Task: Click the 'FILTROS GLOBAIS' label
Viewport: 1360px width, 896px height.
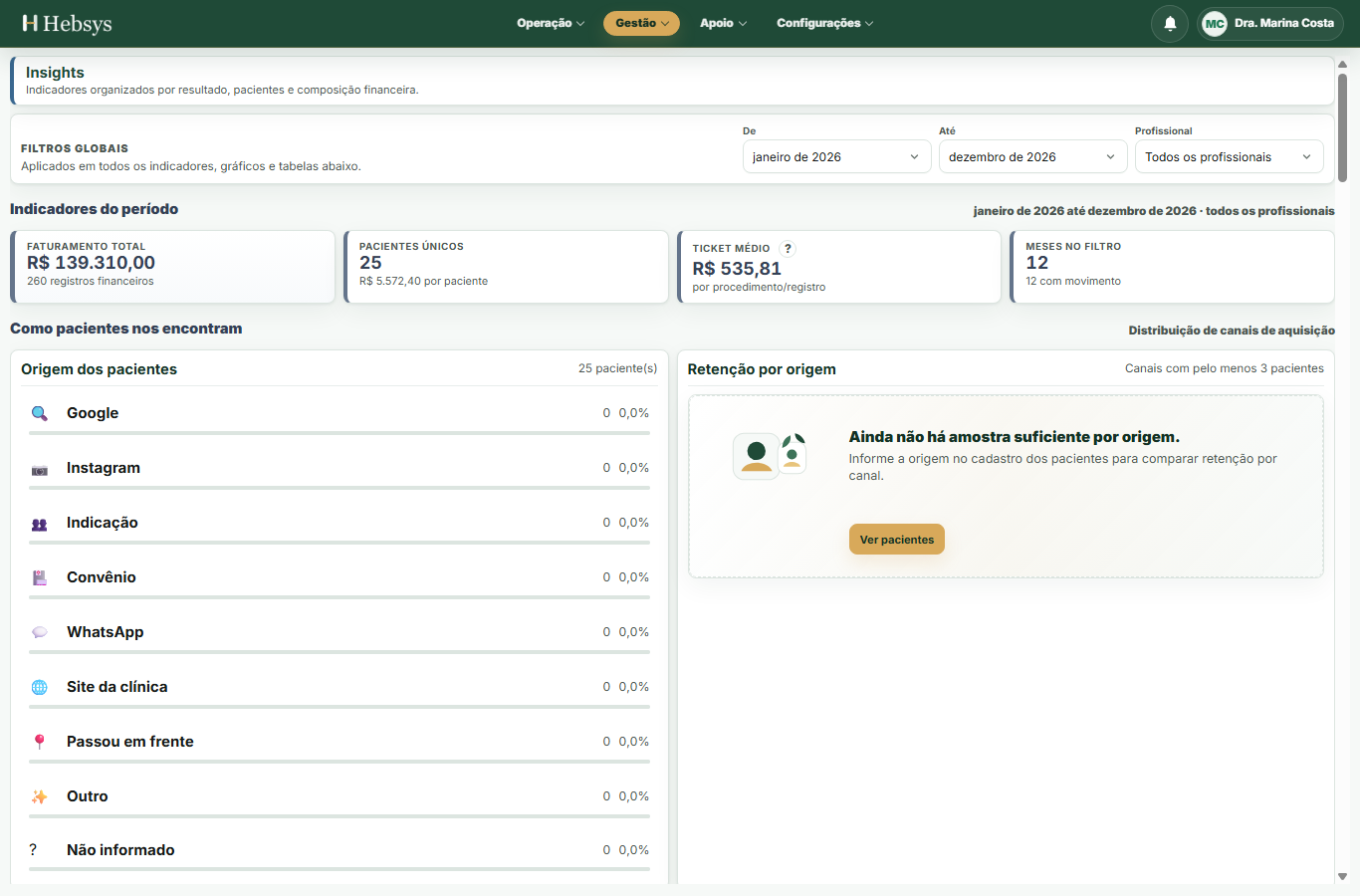Action: pyautogui.click(x=75, y=148)
